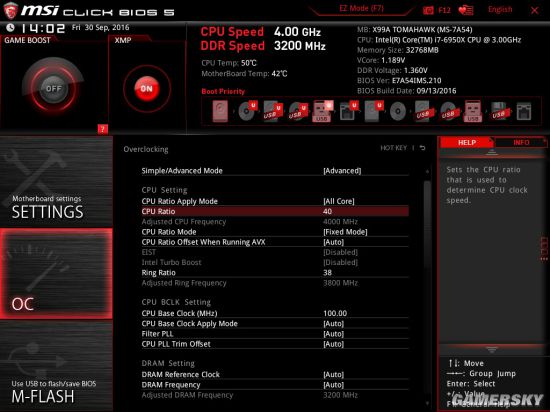Open the motherboard SETTINGS section
Image resolution: width=550 pixels, height=412 pixels.
tap(56, 182)
